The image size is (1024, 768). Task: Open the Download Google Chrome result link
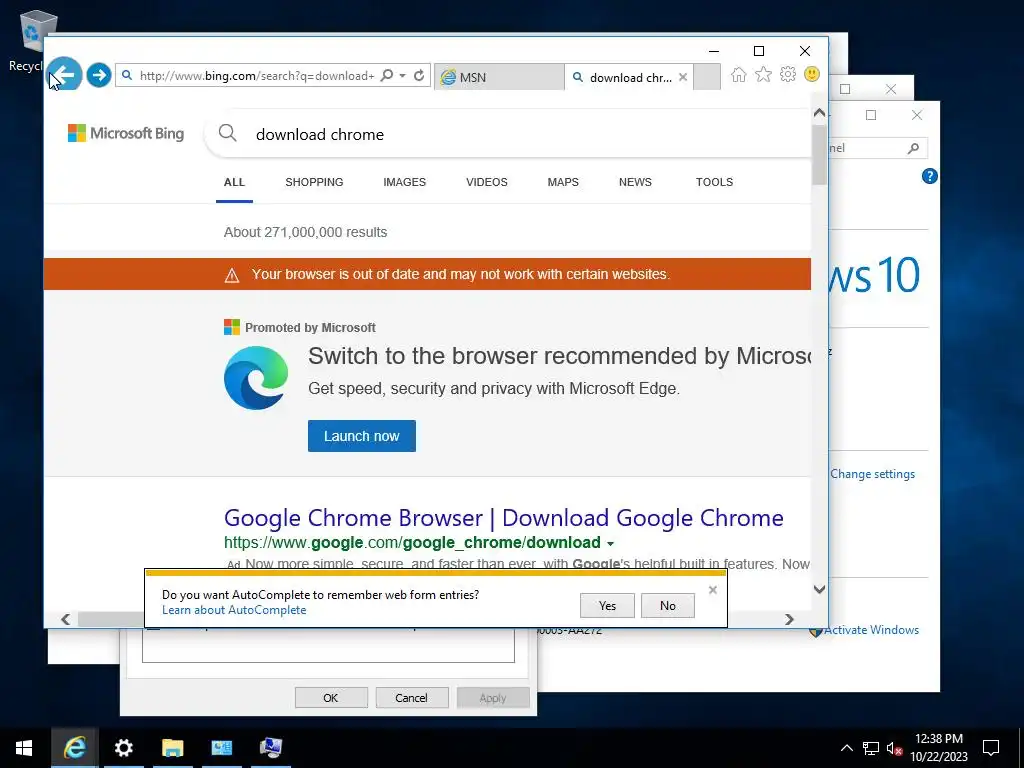pyautogui.click(x=504, y=518)
